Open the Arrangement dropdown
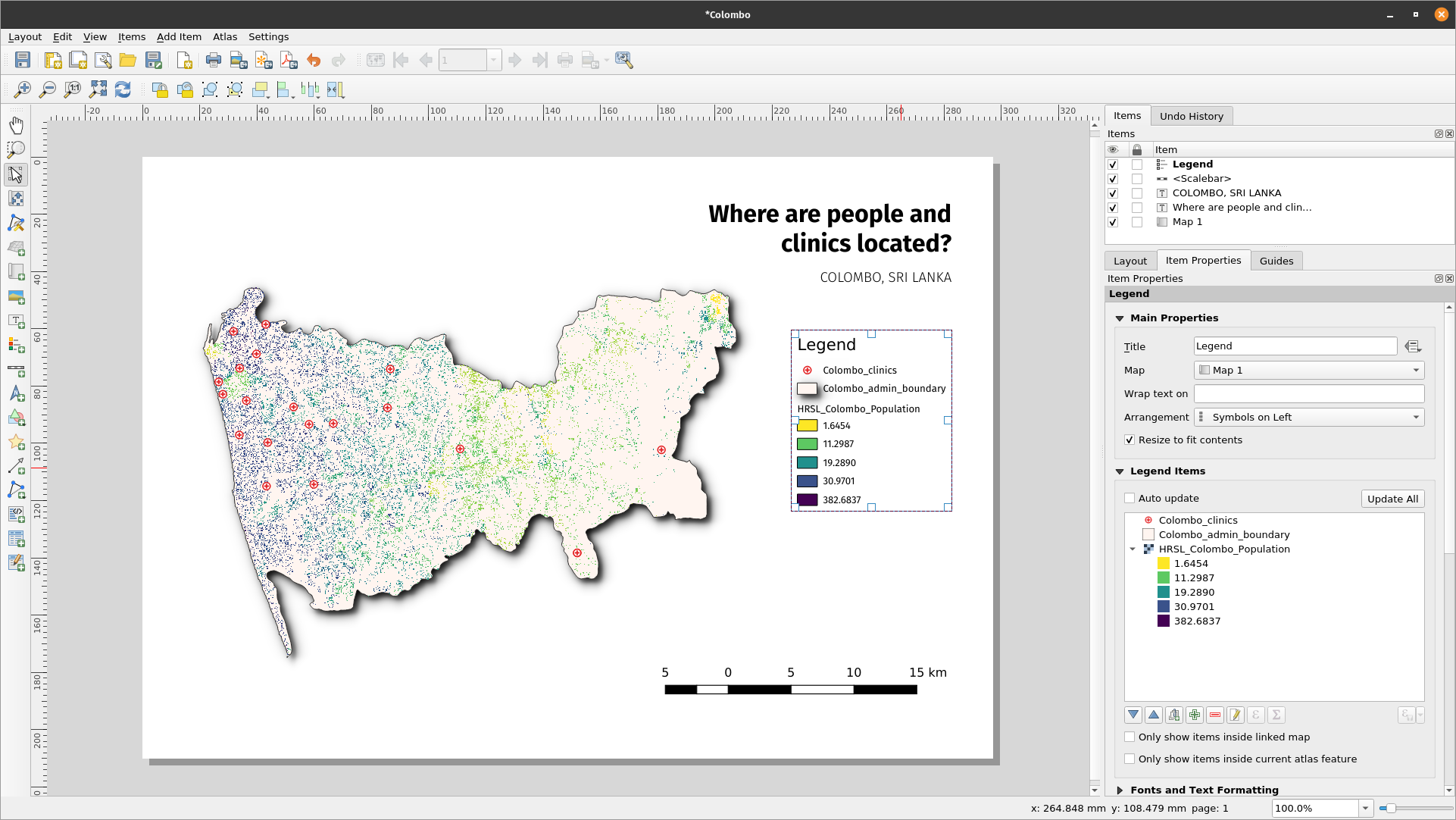The image size is (1456, 820). (x=1309, y=417)
